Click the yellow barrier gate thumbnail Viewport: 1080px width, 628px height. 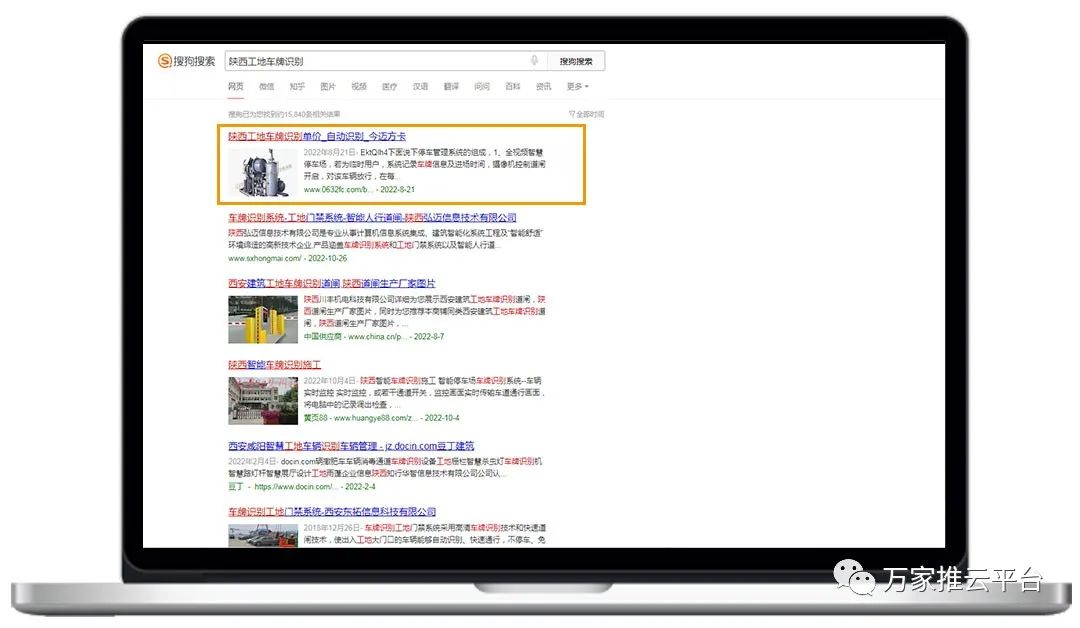click(x=263, y=319)
